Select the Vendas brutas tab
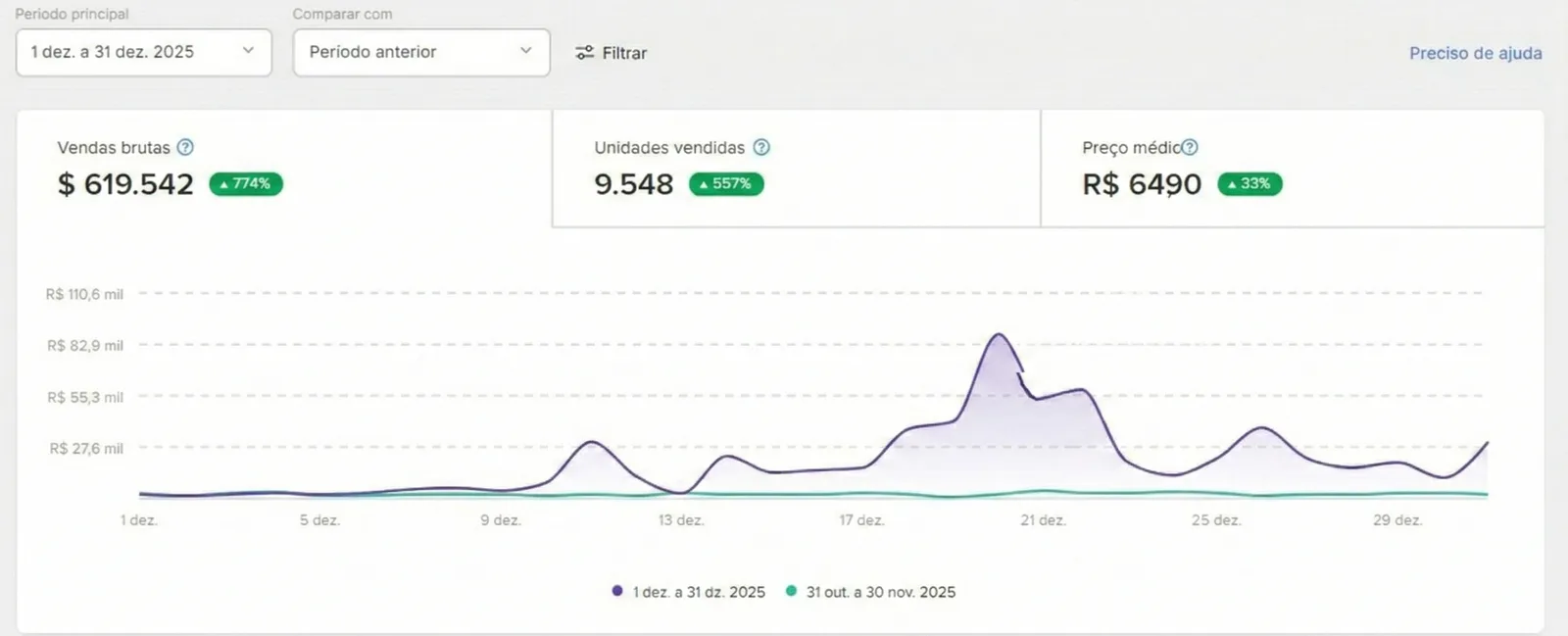The image size is (1568, 636). coord(284,169)
